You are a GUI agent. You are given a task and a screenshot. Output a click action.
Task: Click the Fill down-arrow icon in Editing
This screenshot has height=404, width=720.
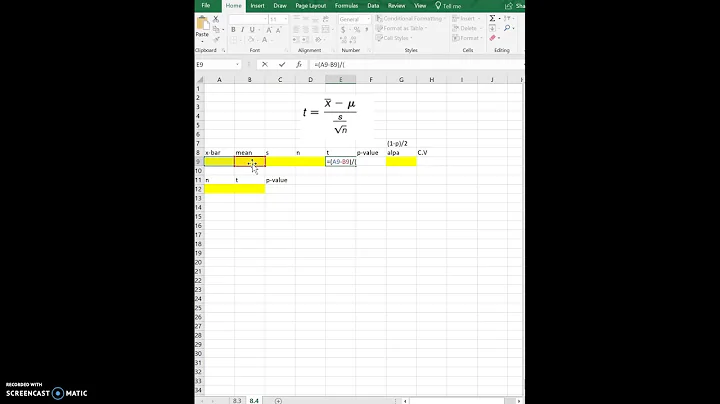(x=492, y=28)
